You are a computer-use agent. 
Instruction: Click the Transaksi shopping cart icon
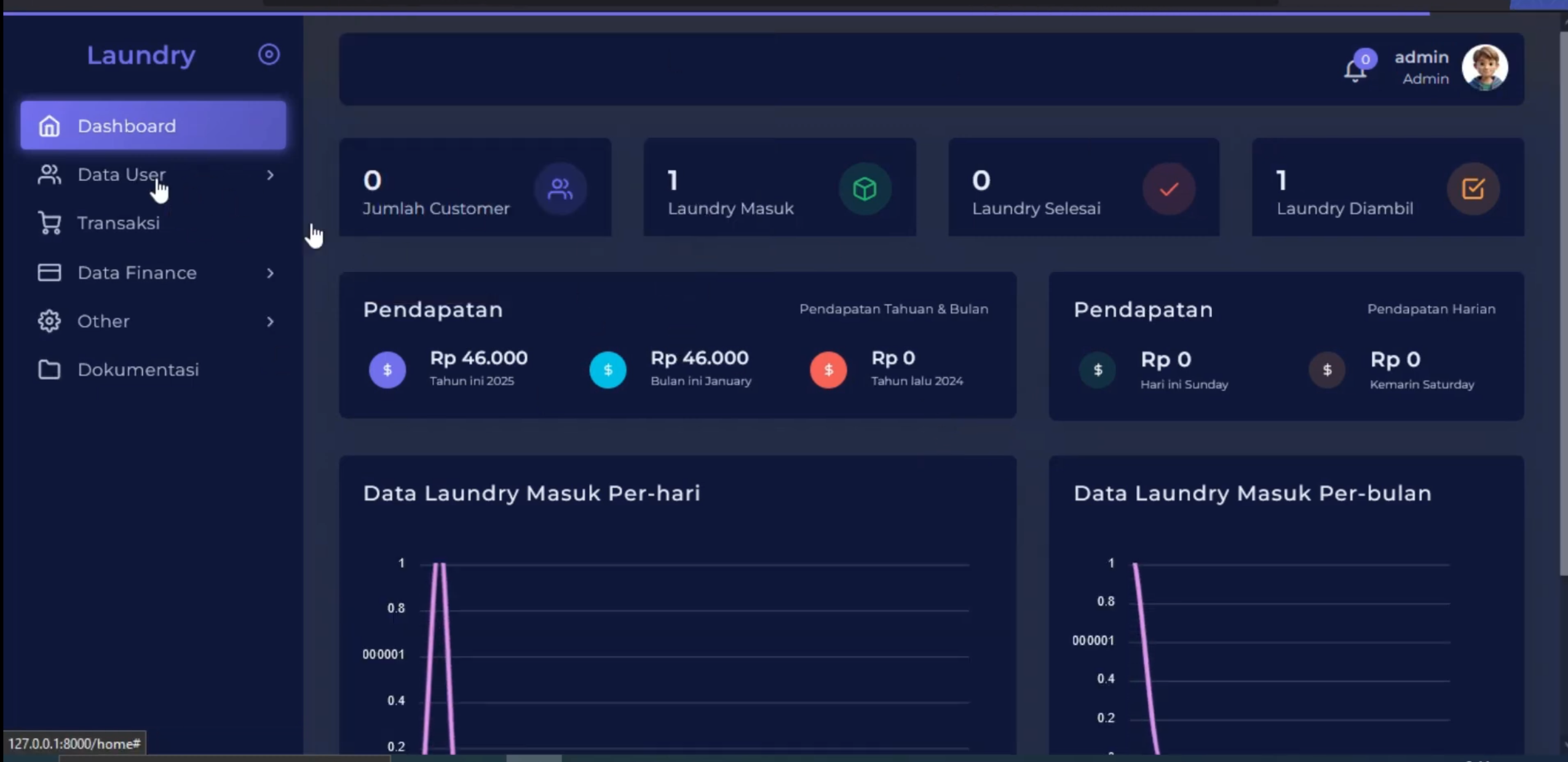point(49,223)
